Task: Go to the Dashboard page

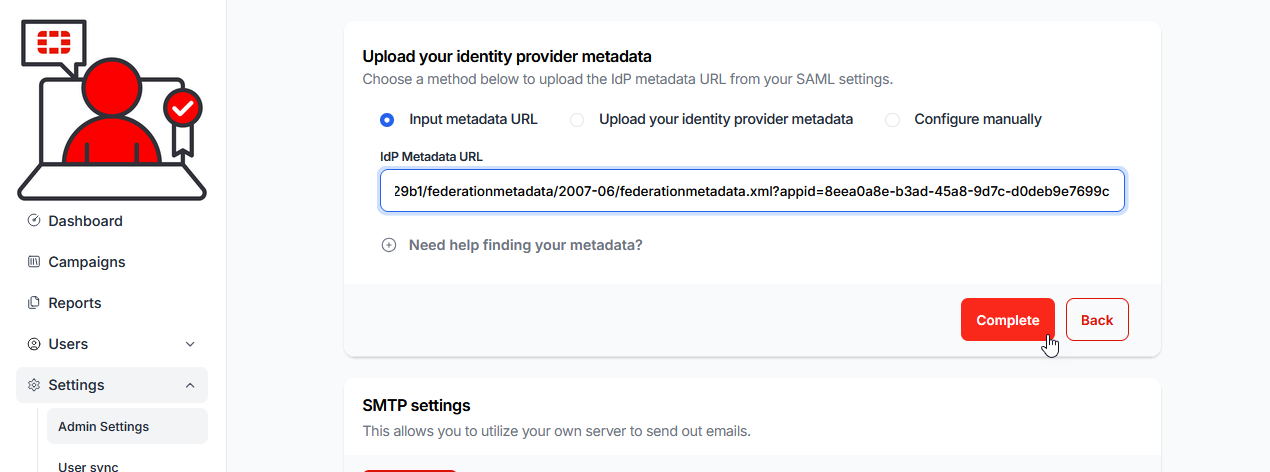Action: (85, 221)
